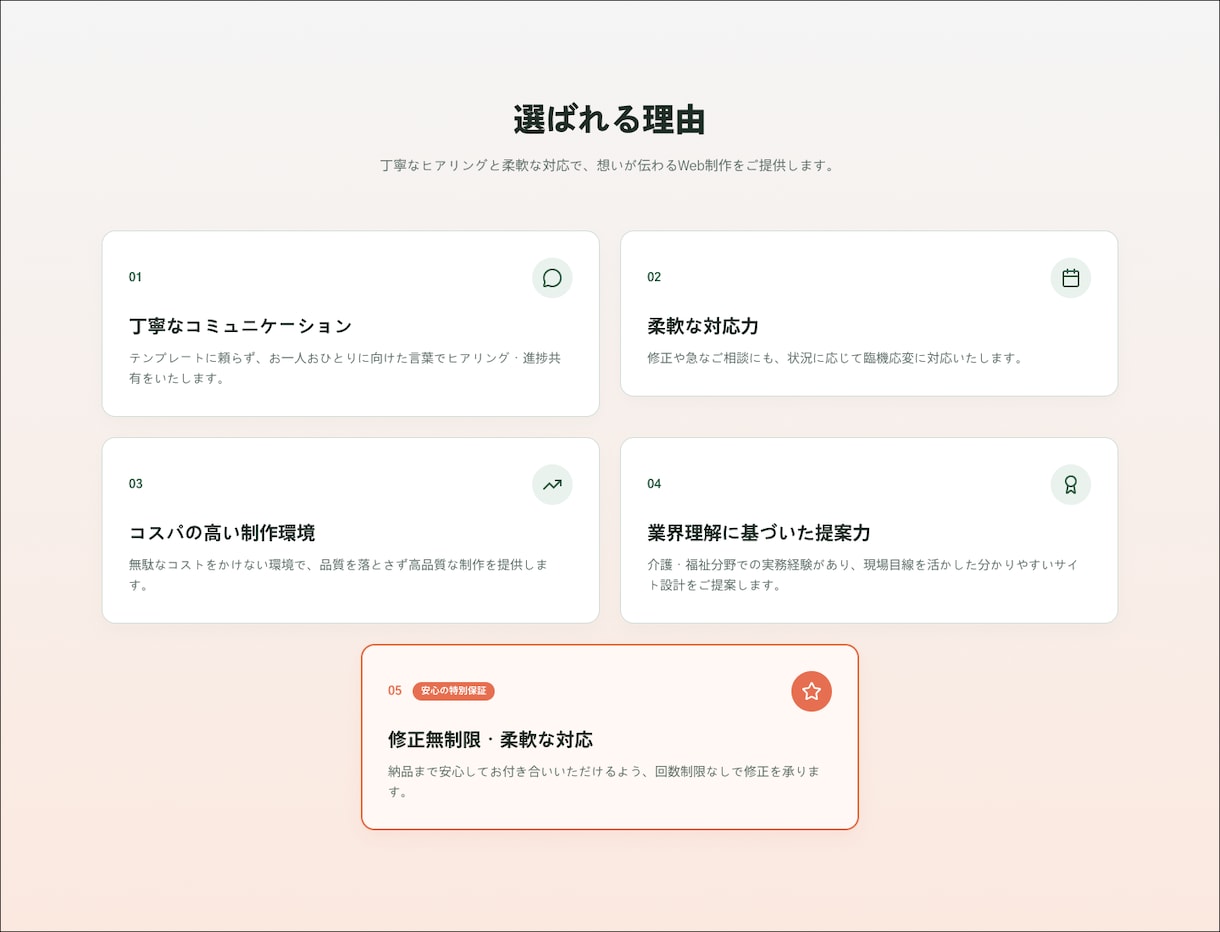Click the number 03 label
Image resolution: width=1220 pixels, height=932 pixels.
tap(136, 484)
